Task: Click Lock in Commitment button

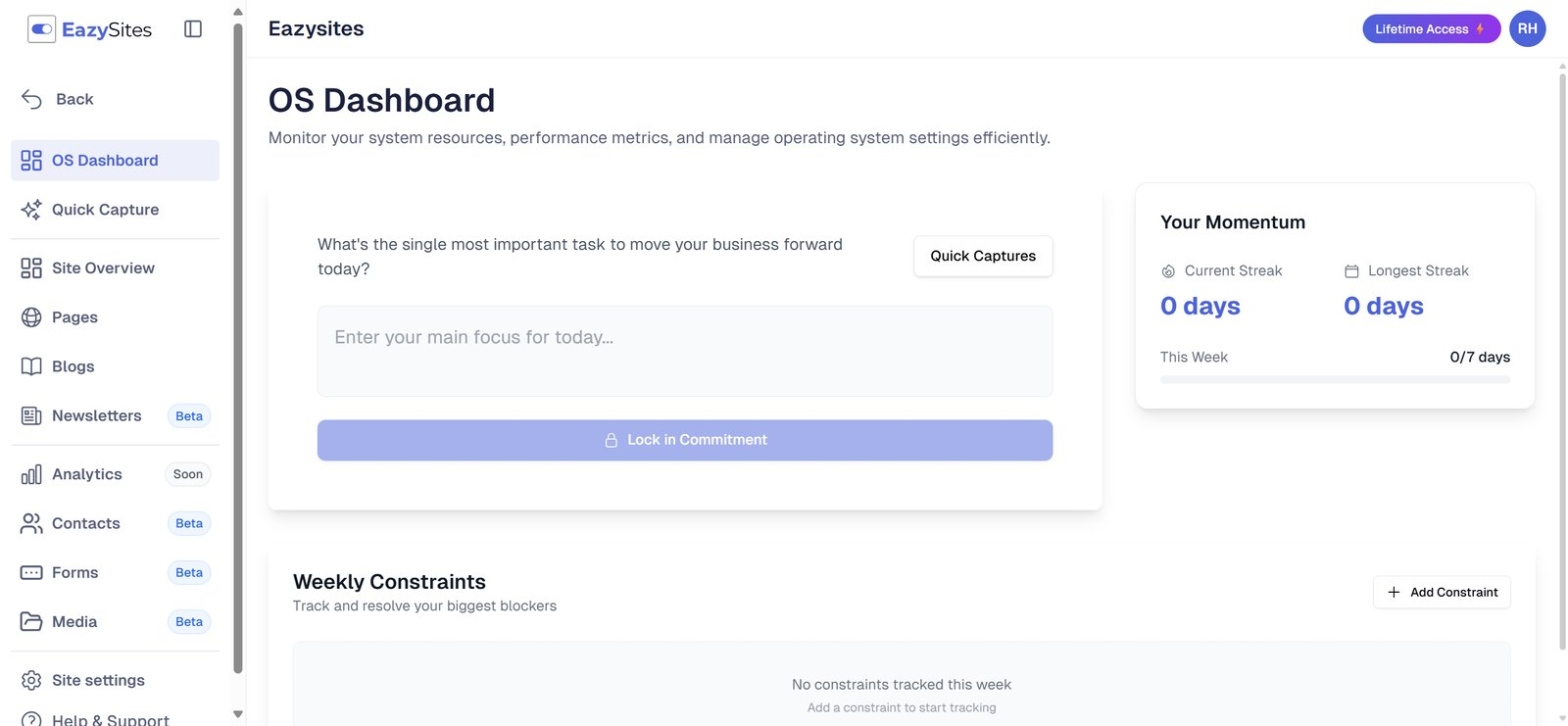Action: point(684,441)
